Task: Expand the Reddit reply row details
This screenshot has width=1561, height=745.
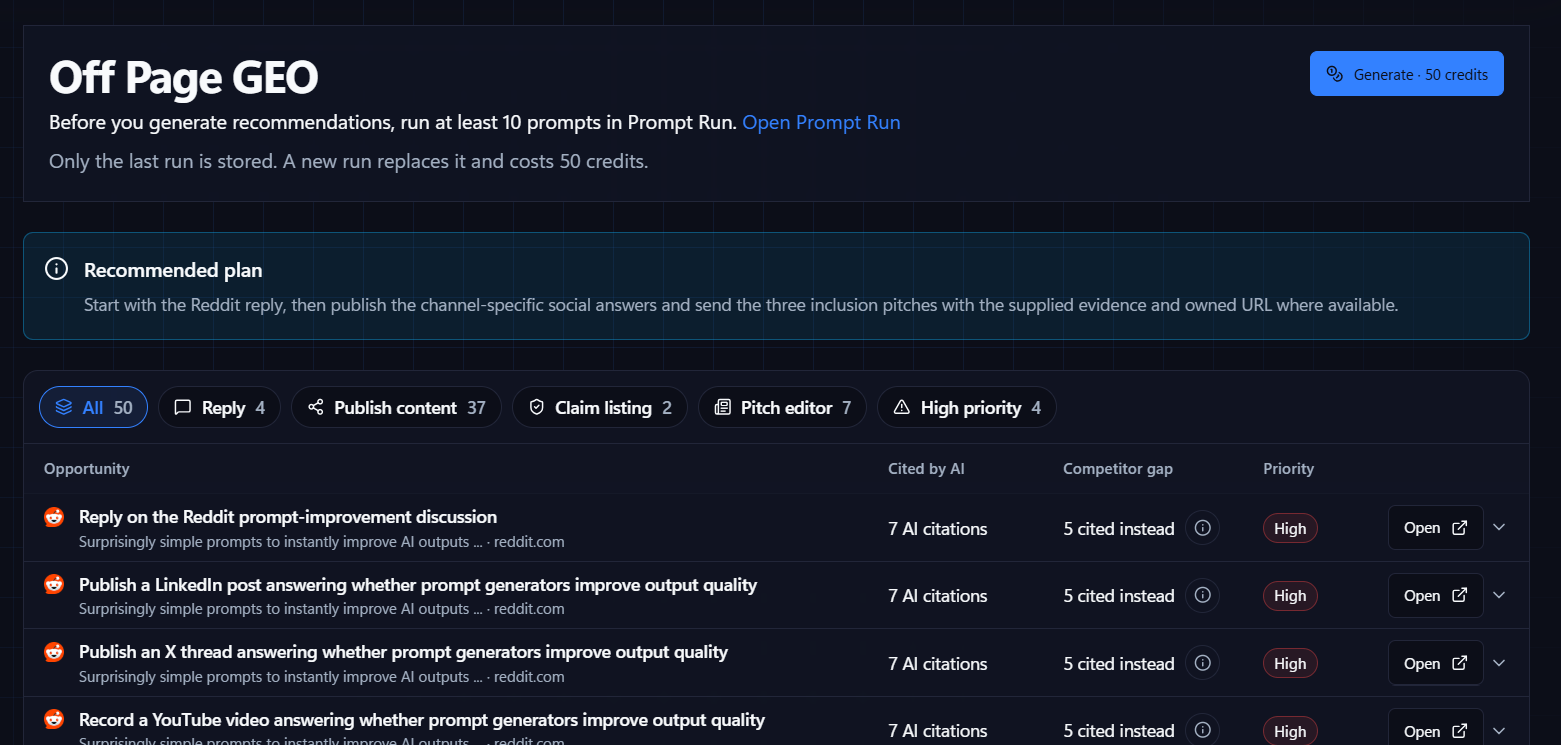Action: pos(1499,528)
